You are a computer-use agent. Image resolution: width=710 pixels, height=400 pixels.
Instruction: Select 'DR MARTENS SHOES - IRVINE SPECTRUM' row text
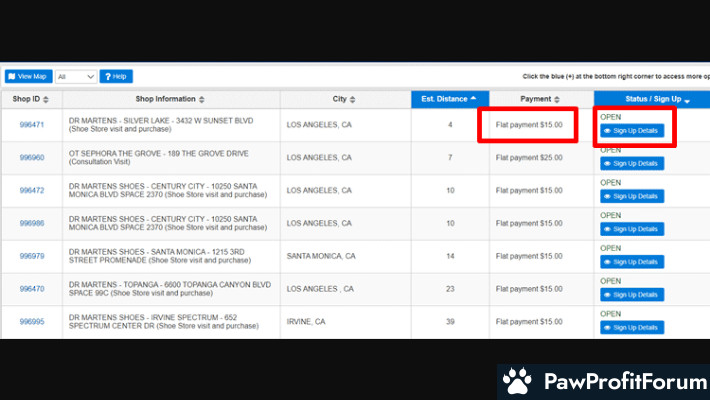pos(164,322)
